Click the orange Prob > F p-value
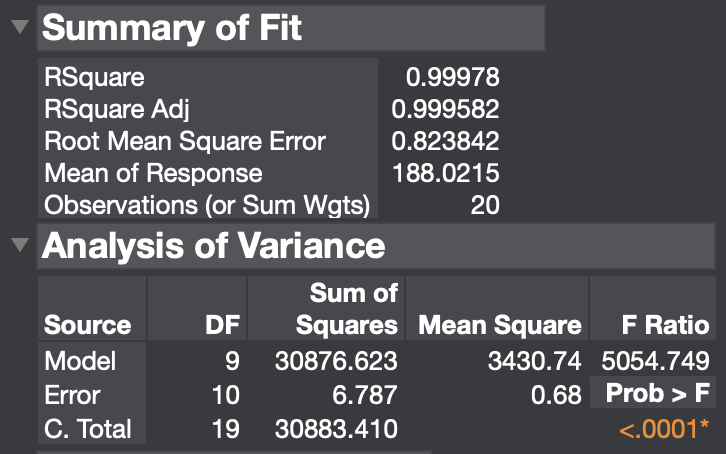 click(x=663, y=429)
